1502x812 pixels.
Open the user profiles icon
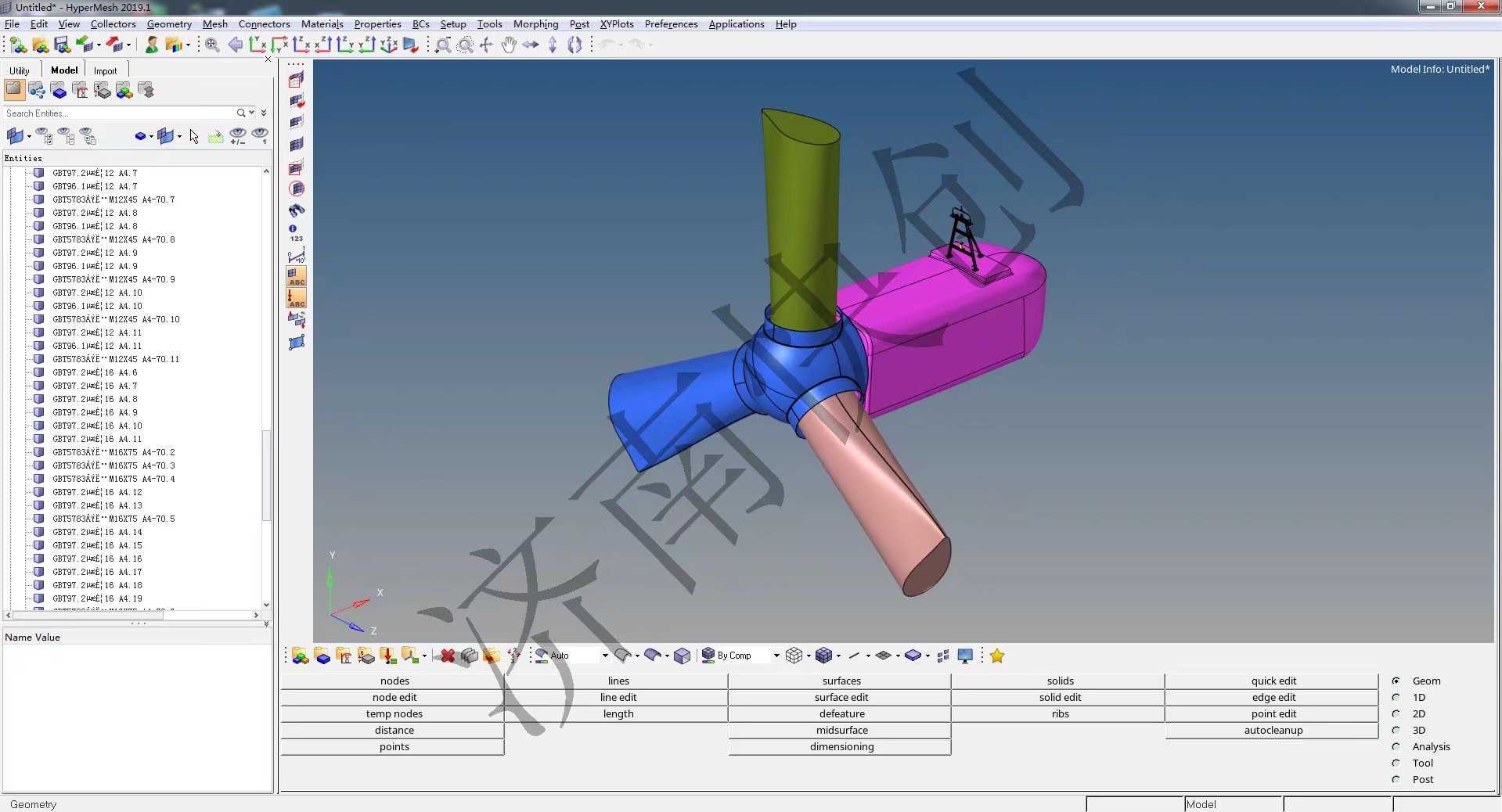tap(152, 45)
